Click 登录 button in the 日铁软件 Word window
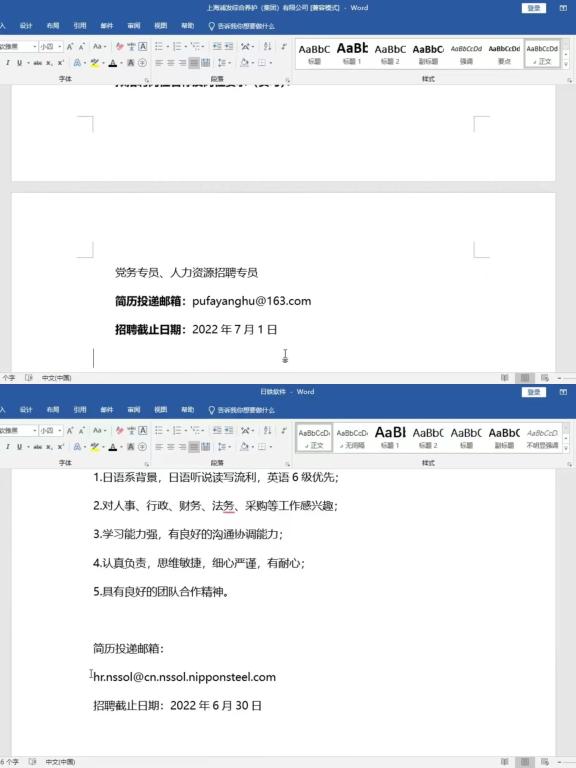 pyautogui.click(x=534, y=392)
